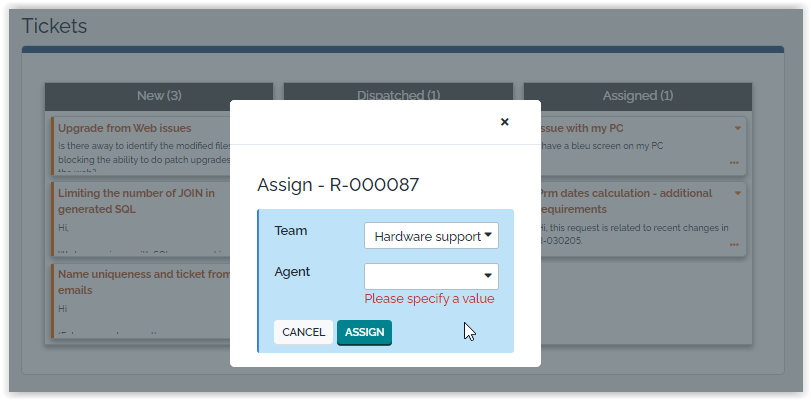Click the Cancel button
This screenshot has height=400, width=811.
(303, 332)
